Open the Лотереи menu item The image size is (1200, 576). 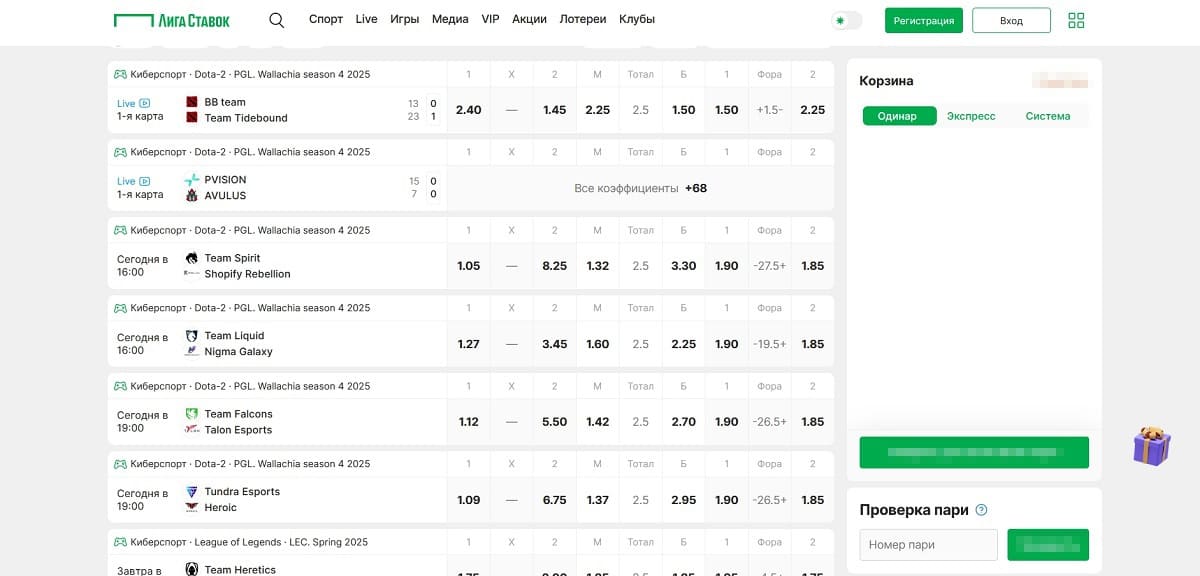point(583,20)
